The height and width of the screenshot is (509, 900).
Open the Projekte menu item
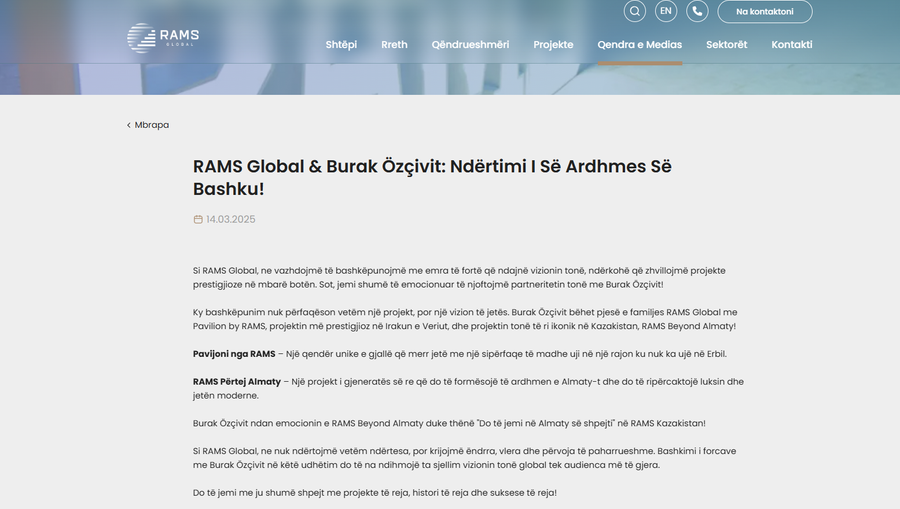click(x=553, y=45)
